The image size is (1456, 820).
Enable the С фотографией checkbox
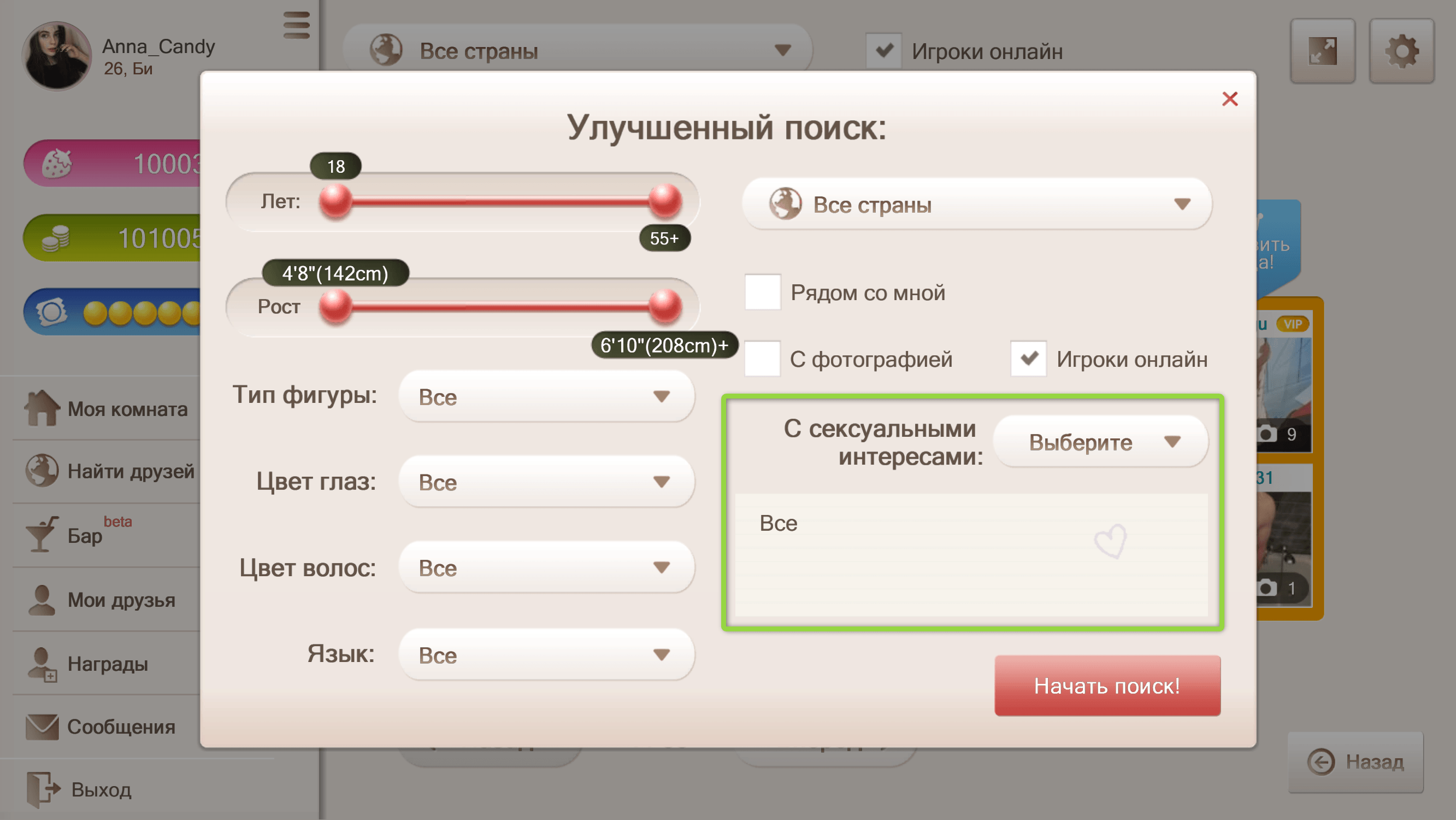coord(762,359)
